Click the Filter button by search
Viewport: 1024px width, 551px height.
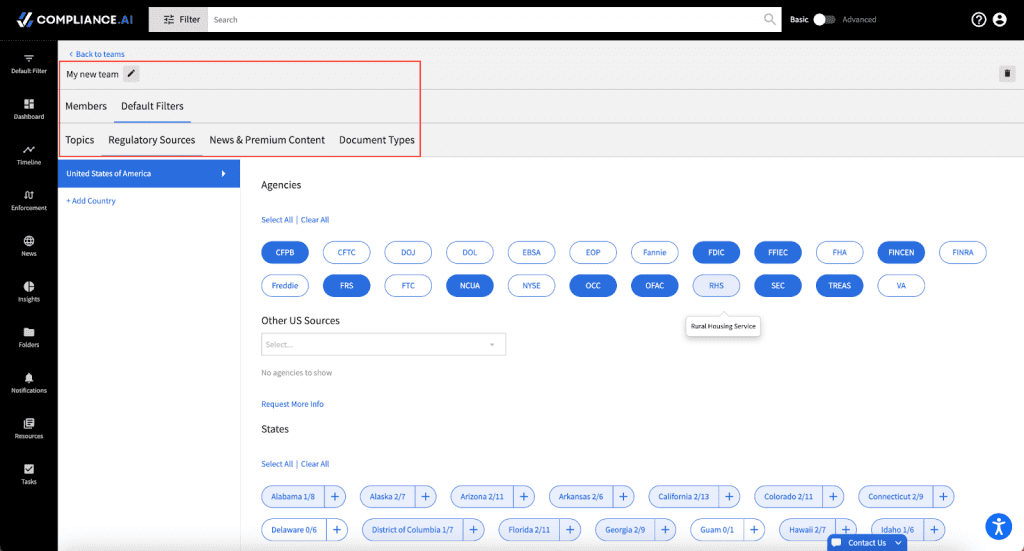click(178, 20)
